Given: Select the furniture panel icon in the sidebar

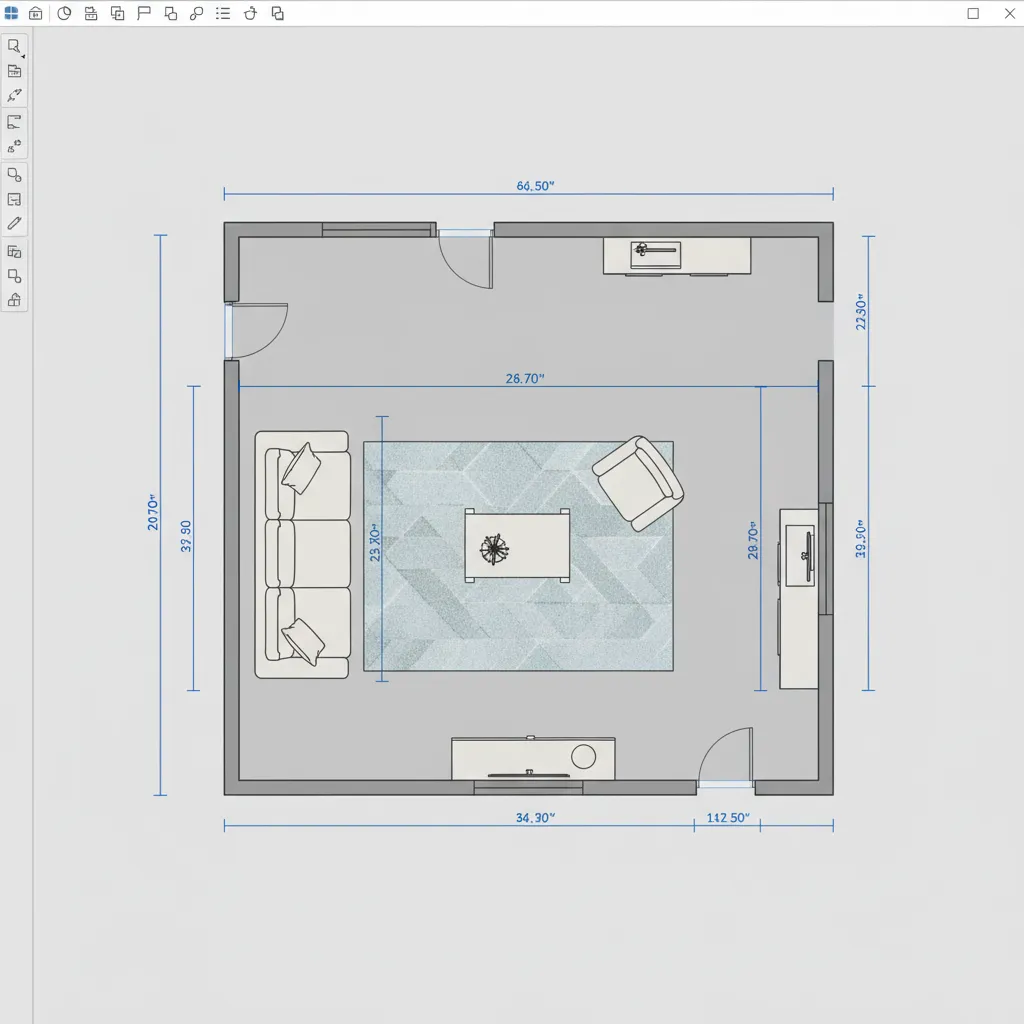Looking at the screenshot, I should click(x=14, y=70).
